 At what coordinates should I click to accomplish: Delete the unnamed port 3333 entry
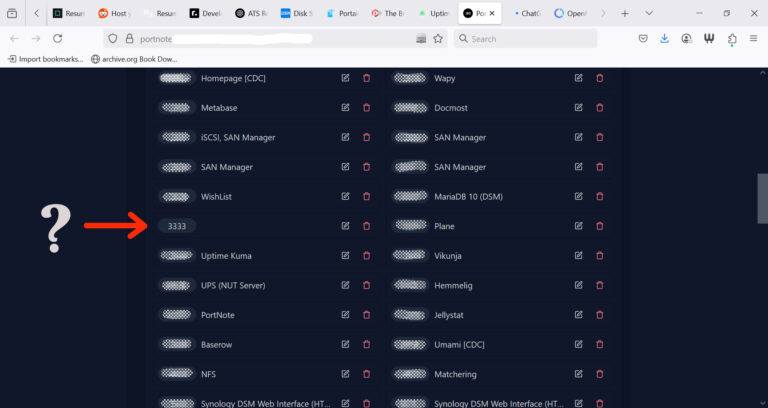pos(366,226)
